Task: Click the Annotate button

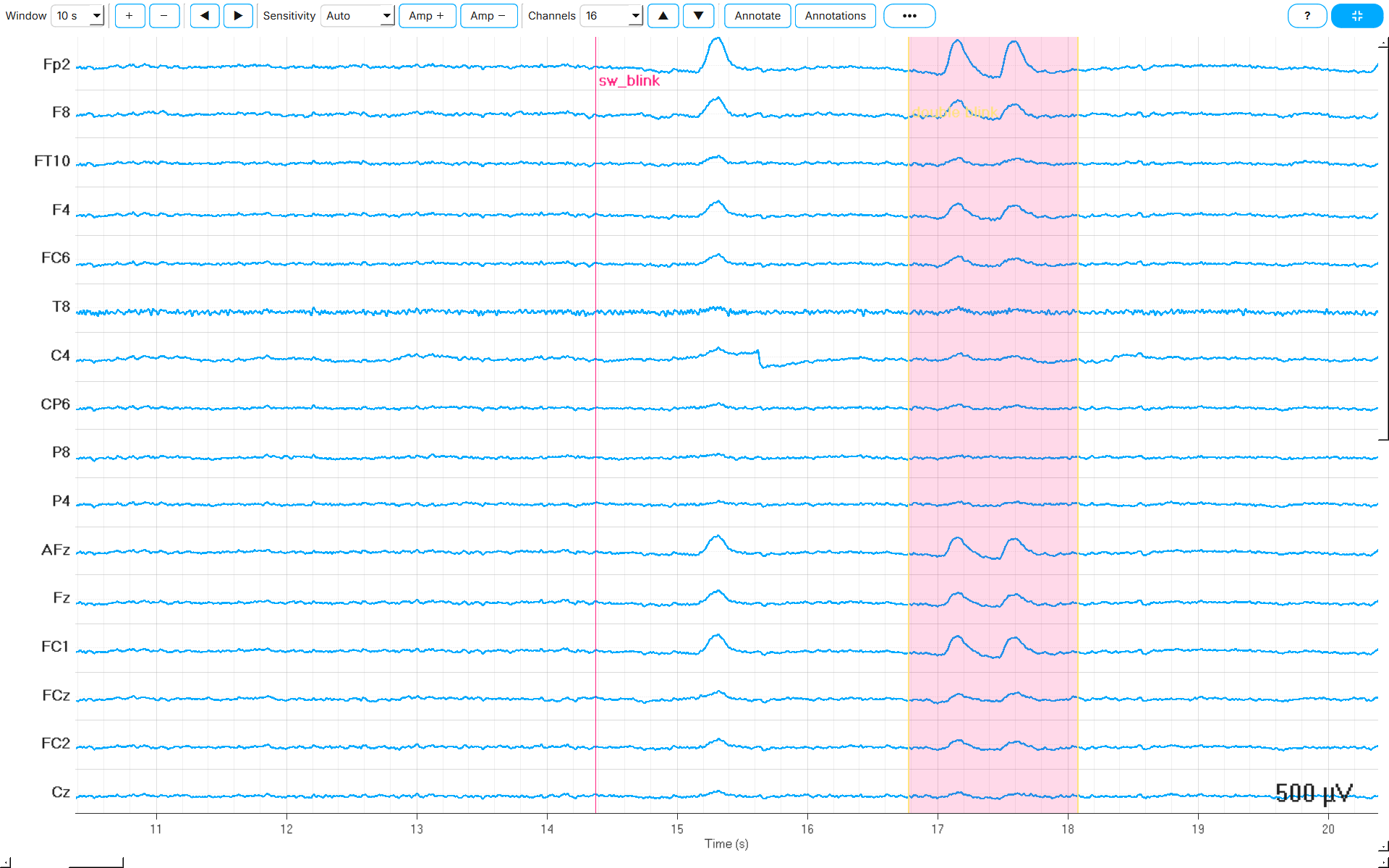Action: pyautogui.click(x=757, y=16)
